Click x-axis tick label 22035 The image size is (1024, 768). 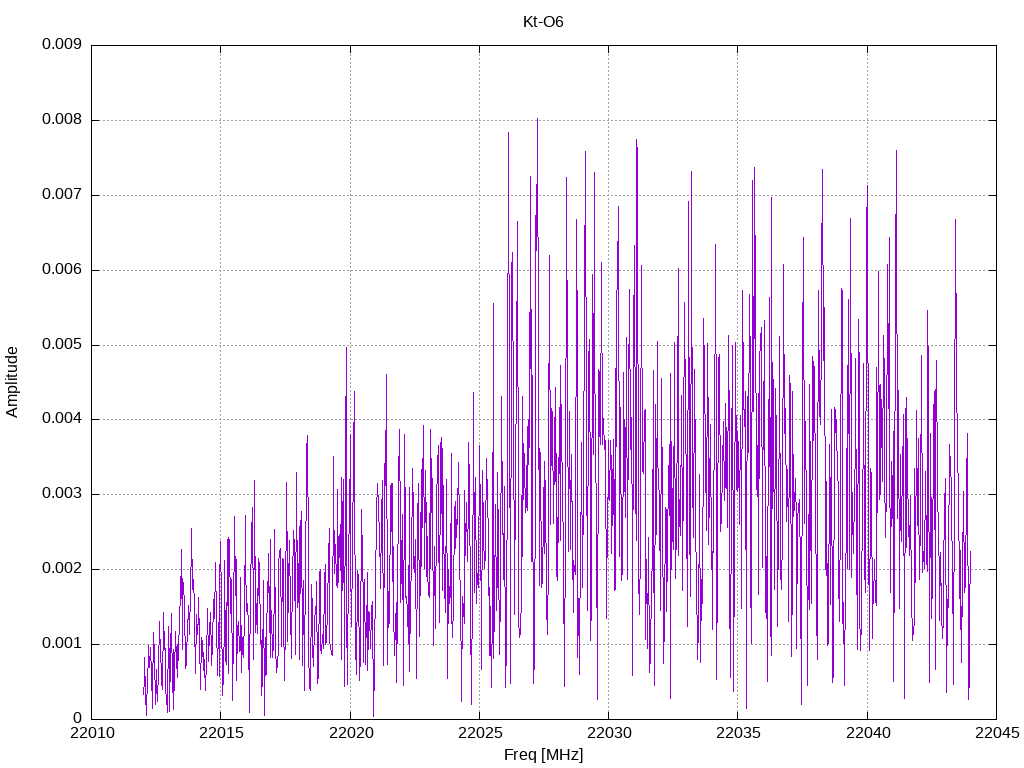click(738, 733)
